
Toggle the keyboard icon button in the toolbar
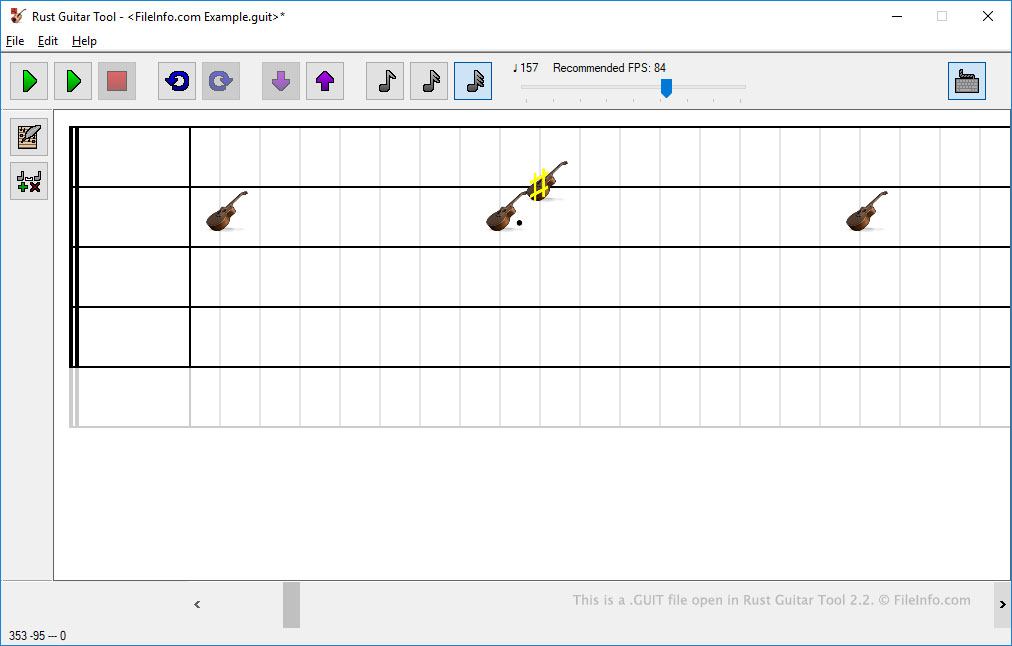(967, 81)
